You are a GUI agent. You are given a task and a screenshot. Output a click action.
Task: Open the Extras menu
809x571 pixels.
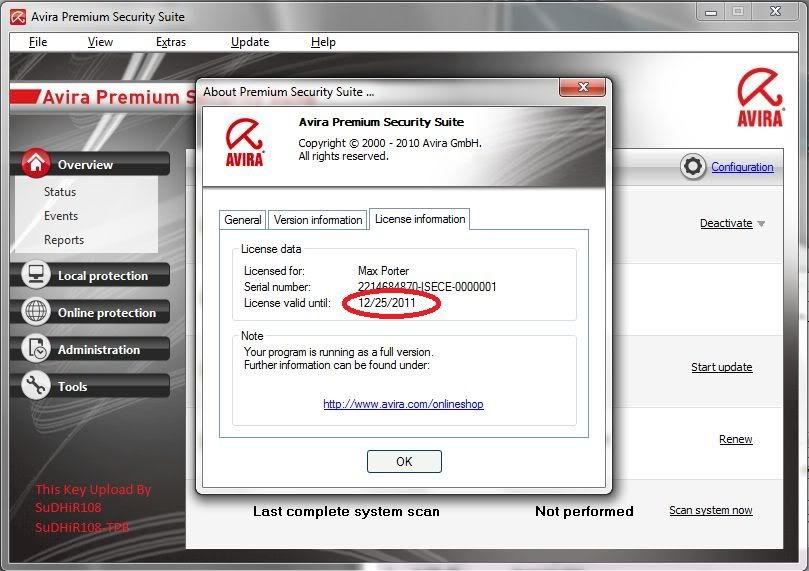pyautogui.click(x=171, y=42)
